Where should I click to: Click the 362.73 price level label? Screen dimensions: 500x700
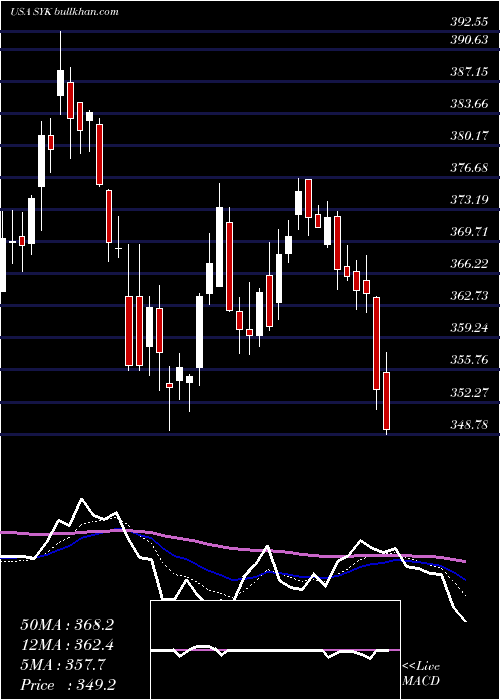[x=469, y=296]
